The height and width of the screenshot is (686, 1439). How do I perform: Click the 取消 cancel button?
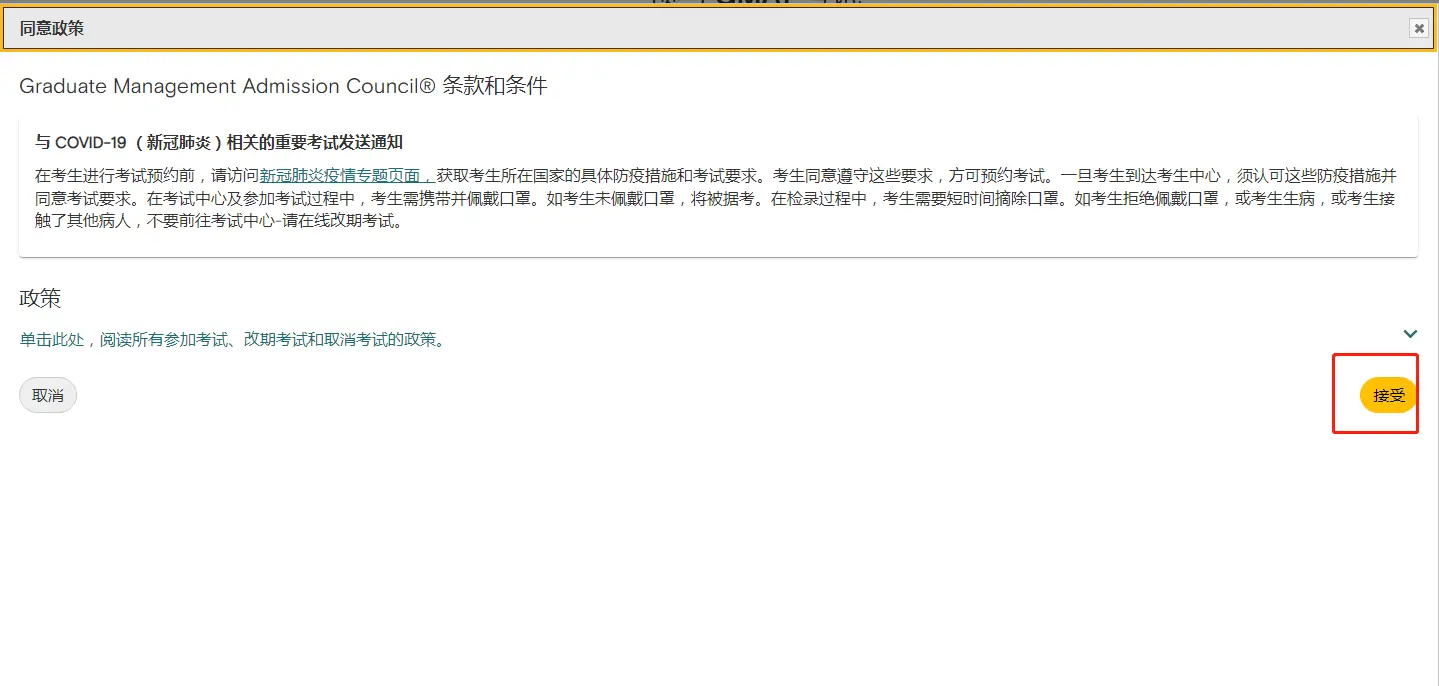[48, 395]
